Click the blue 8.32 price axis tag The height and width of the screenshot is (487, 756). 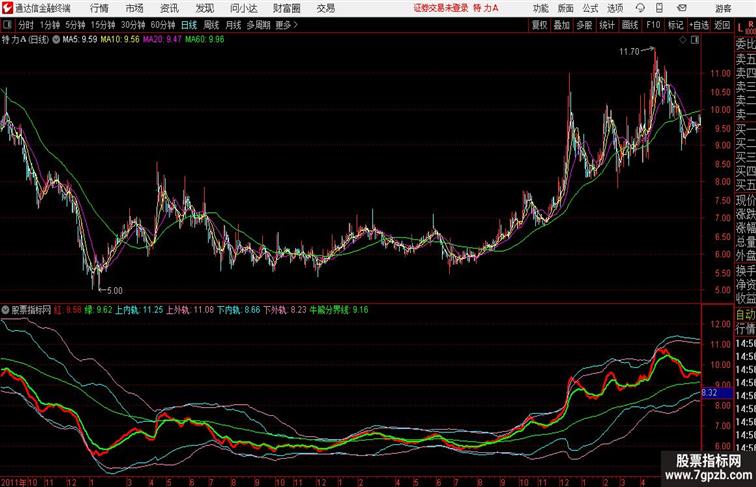(717, 393)
